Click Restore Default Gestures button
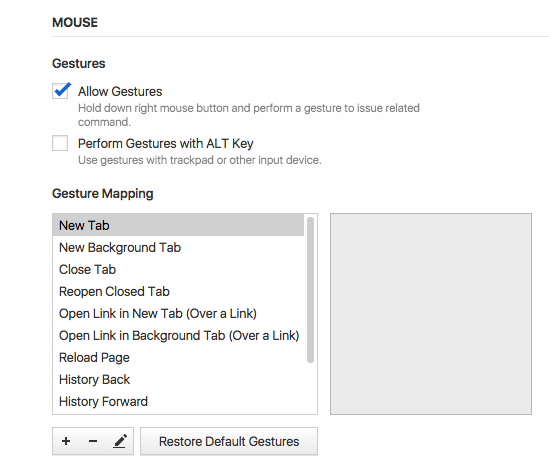The height and width of the screenshot is (473, 549). [x=229, y=441]
